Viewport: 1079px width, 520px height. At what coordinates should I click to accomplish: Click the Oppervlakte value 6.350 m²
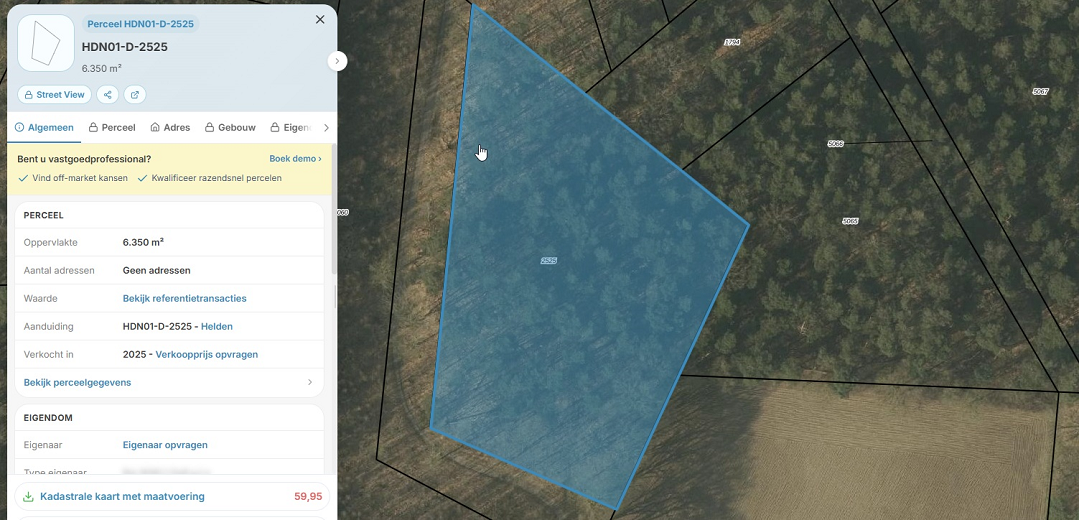pos(143,243)
